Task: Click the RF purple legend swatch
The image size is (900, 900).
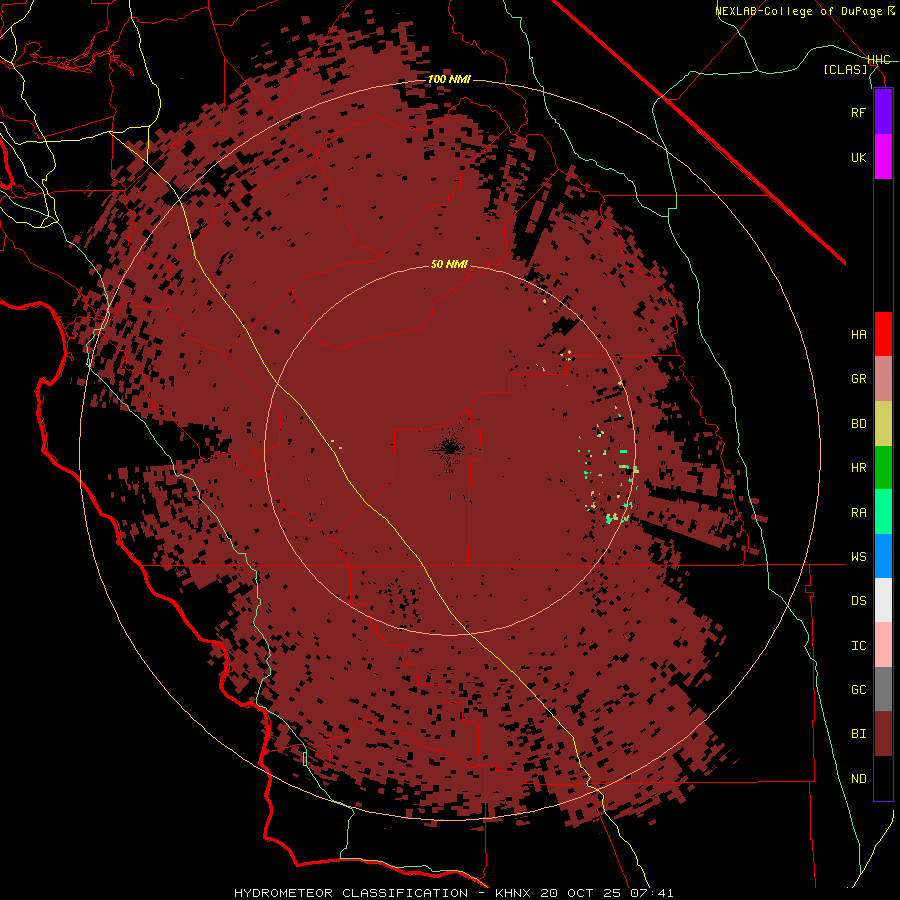Action: pyautogui.click(x=883, y=112)
